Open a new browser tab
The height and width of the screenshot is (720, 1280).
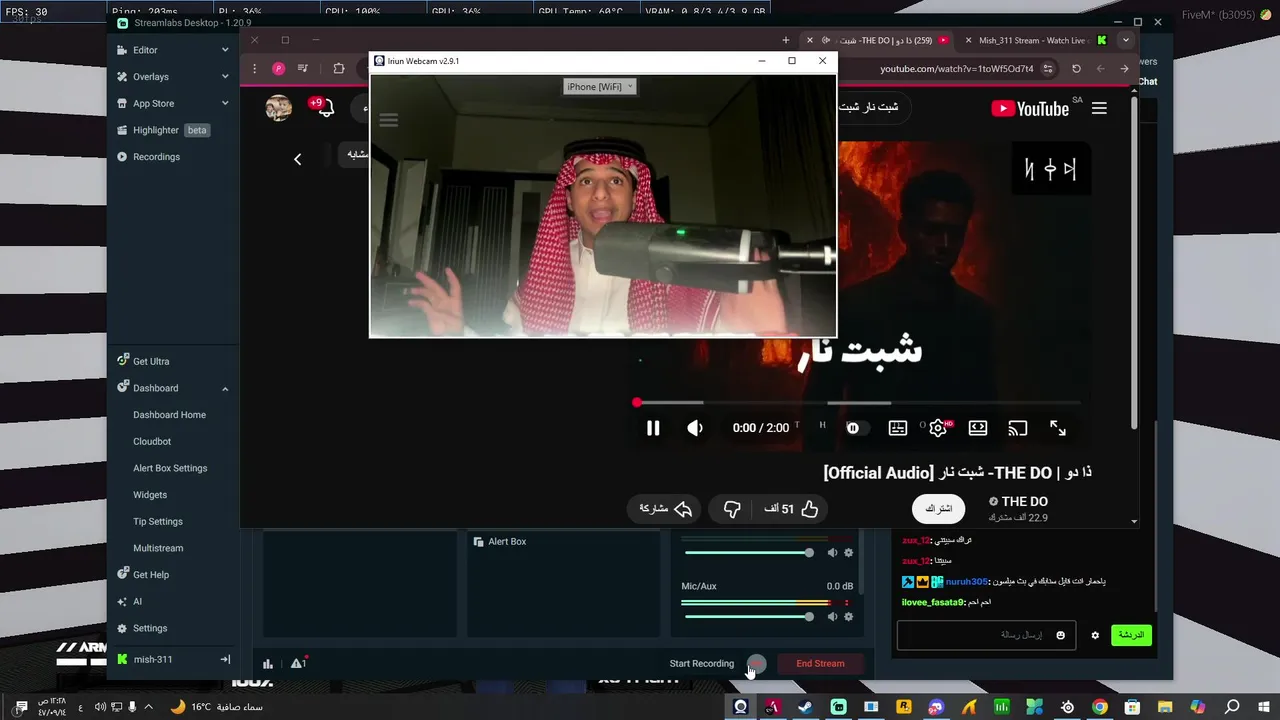[x=786, y=41]
